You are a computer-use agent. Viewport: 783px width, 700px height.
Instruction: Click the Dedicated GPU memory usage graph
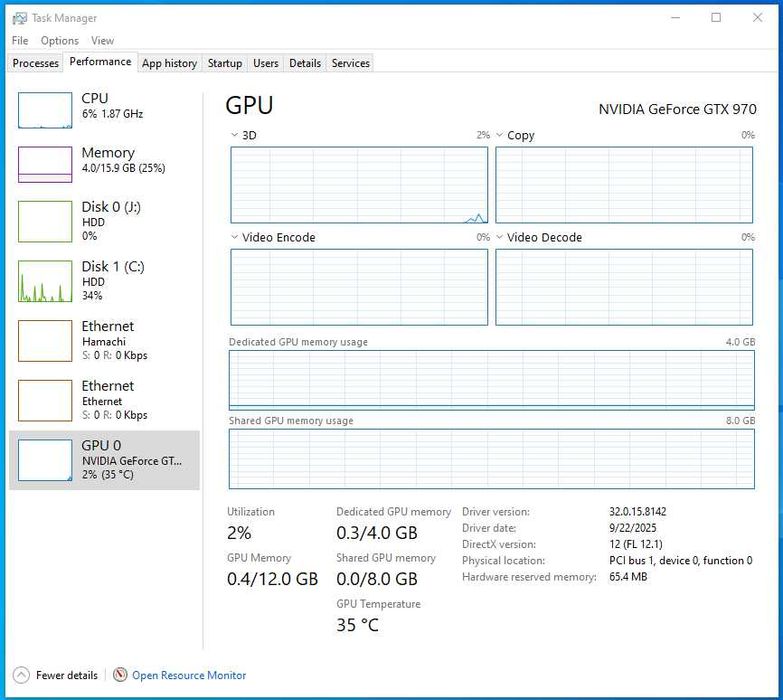[x=491, y=380]
